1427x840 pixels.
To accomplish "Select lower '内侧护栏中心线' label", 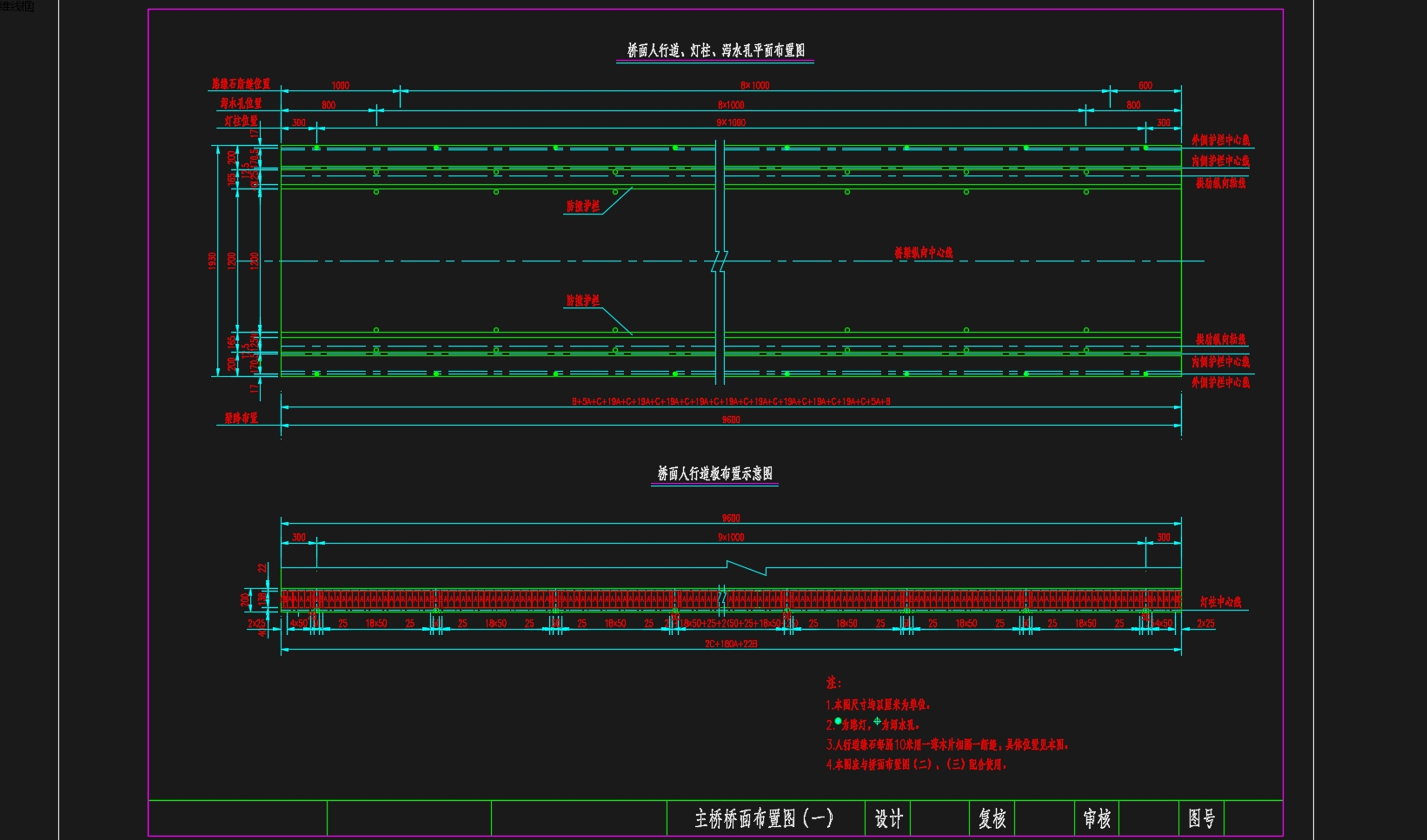I will pos(1220,361).
